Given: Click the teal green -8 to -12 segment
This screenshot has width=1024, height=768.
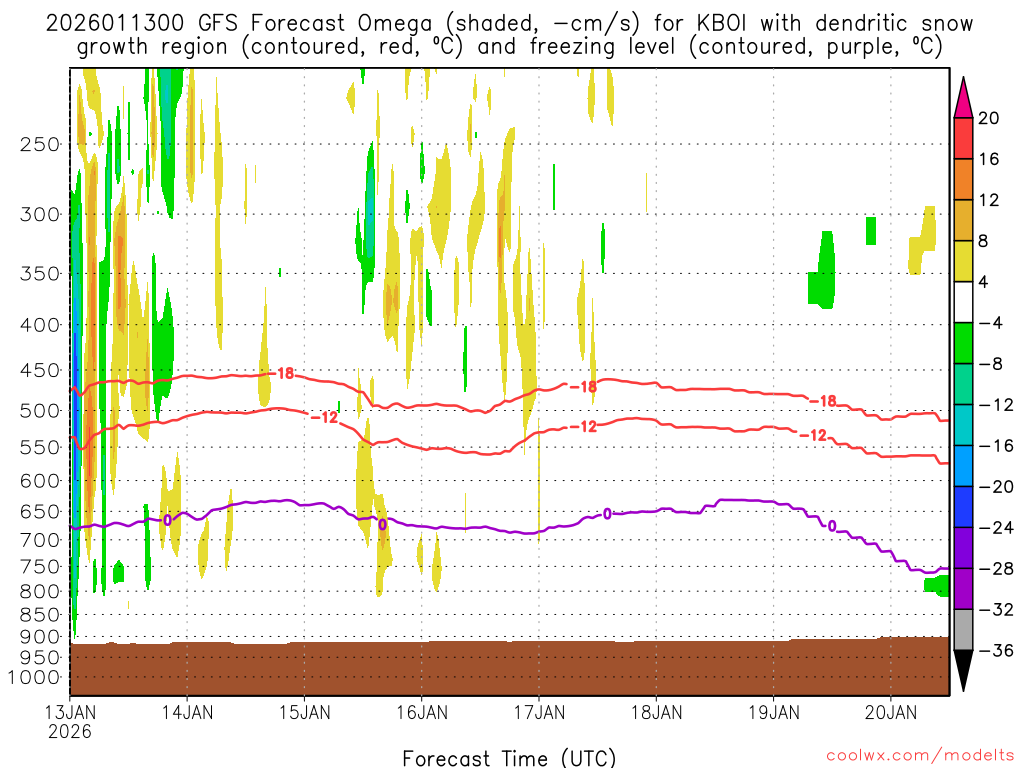Looking at the screenshot, I should [963, 384].
